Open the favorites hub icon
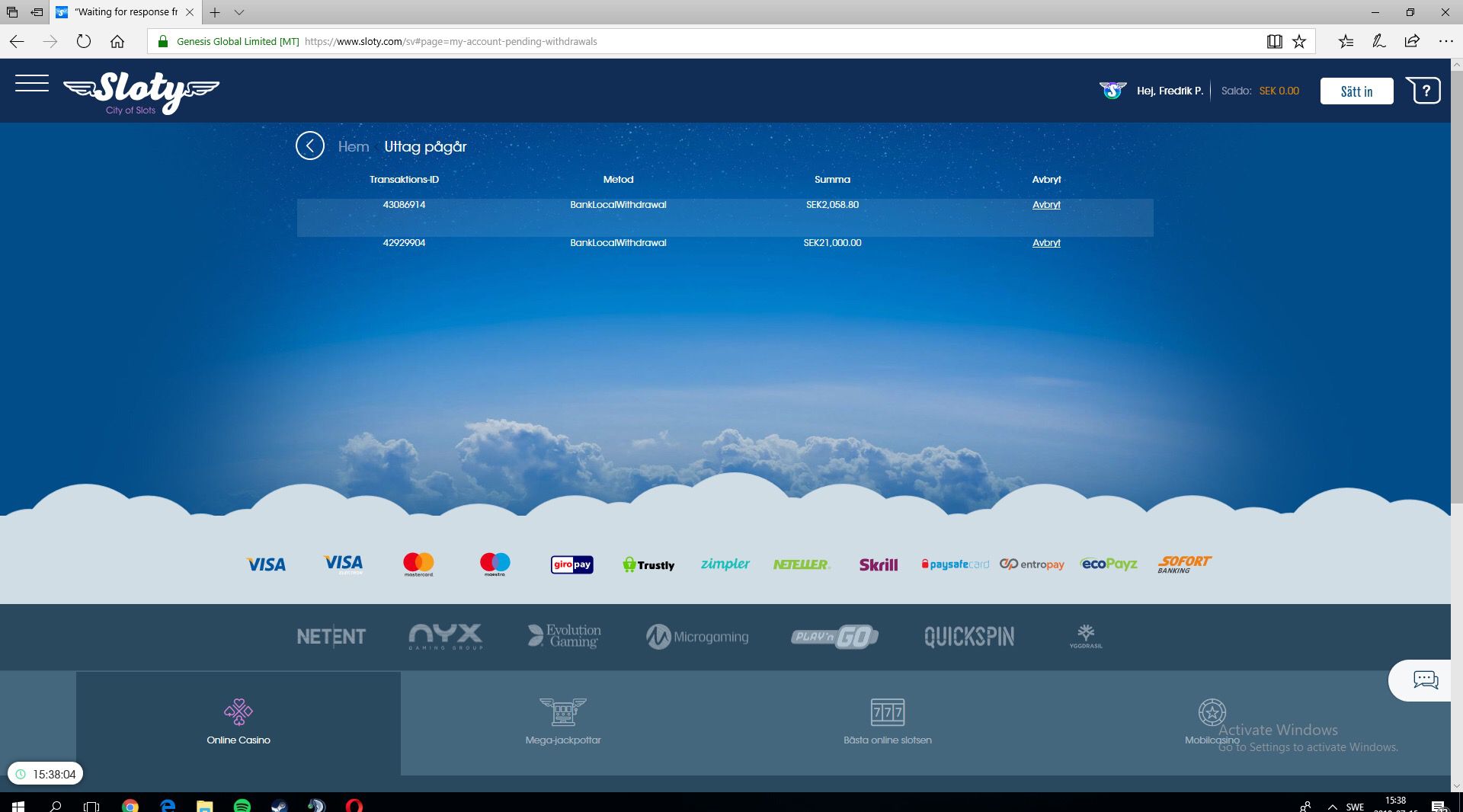The width and height of the screenshot is (1463, 812). (1346, 41)
